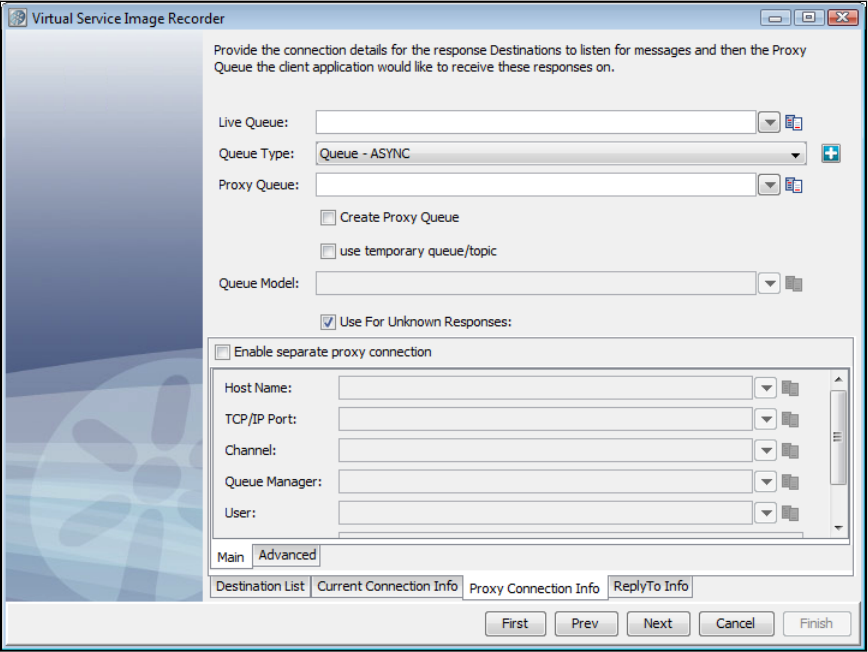
Task: Click the blue plus icon beside Queue Type
Action: click(x=830, y=154)
